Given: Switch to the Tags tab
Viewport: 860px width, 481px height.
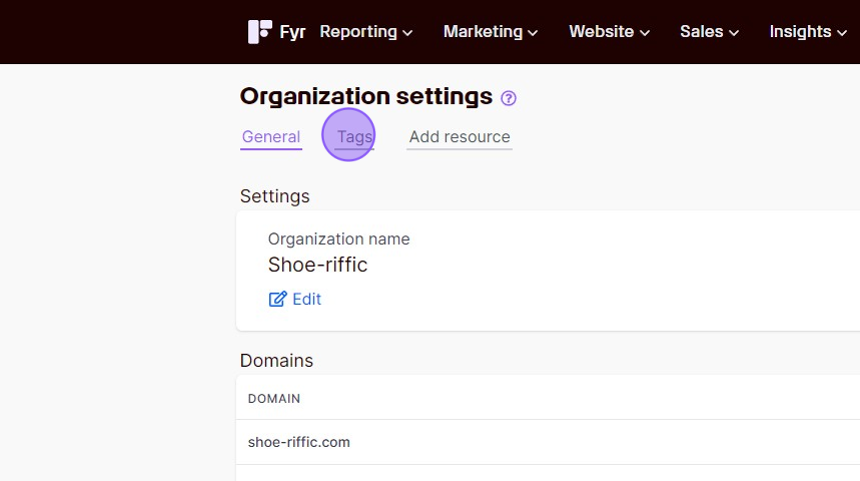Looking at the screenshot, I should click(x=354, y=137).
